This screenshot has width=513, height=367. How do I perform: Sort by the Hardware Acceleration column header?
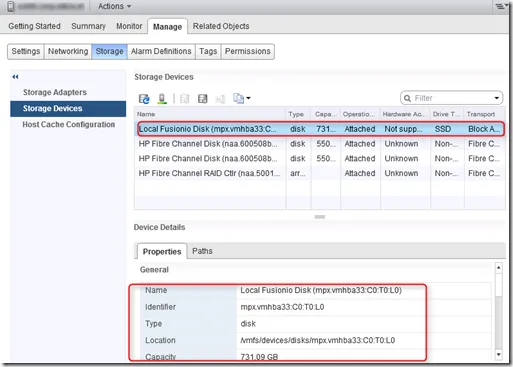(x=405, y=114)
